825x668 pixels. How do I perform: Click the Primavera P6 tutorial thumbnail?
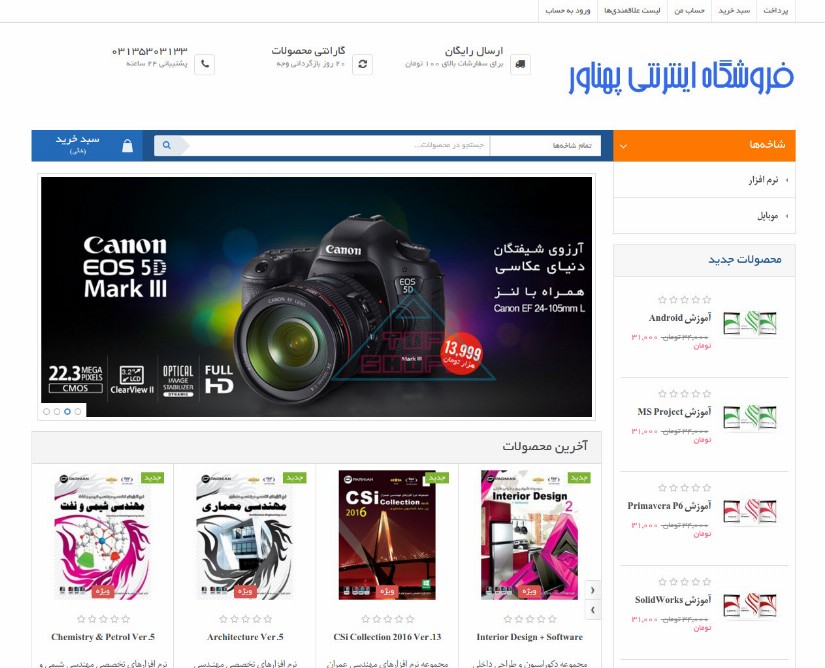(750, 510)
